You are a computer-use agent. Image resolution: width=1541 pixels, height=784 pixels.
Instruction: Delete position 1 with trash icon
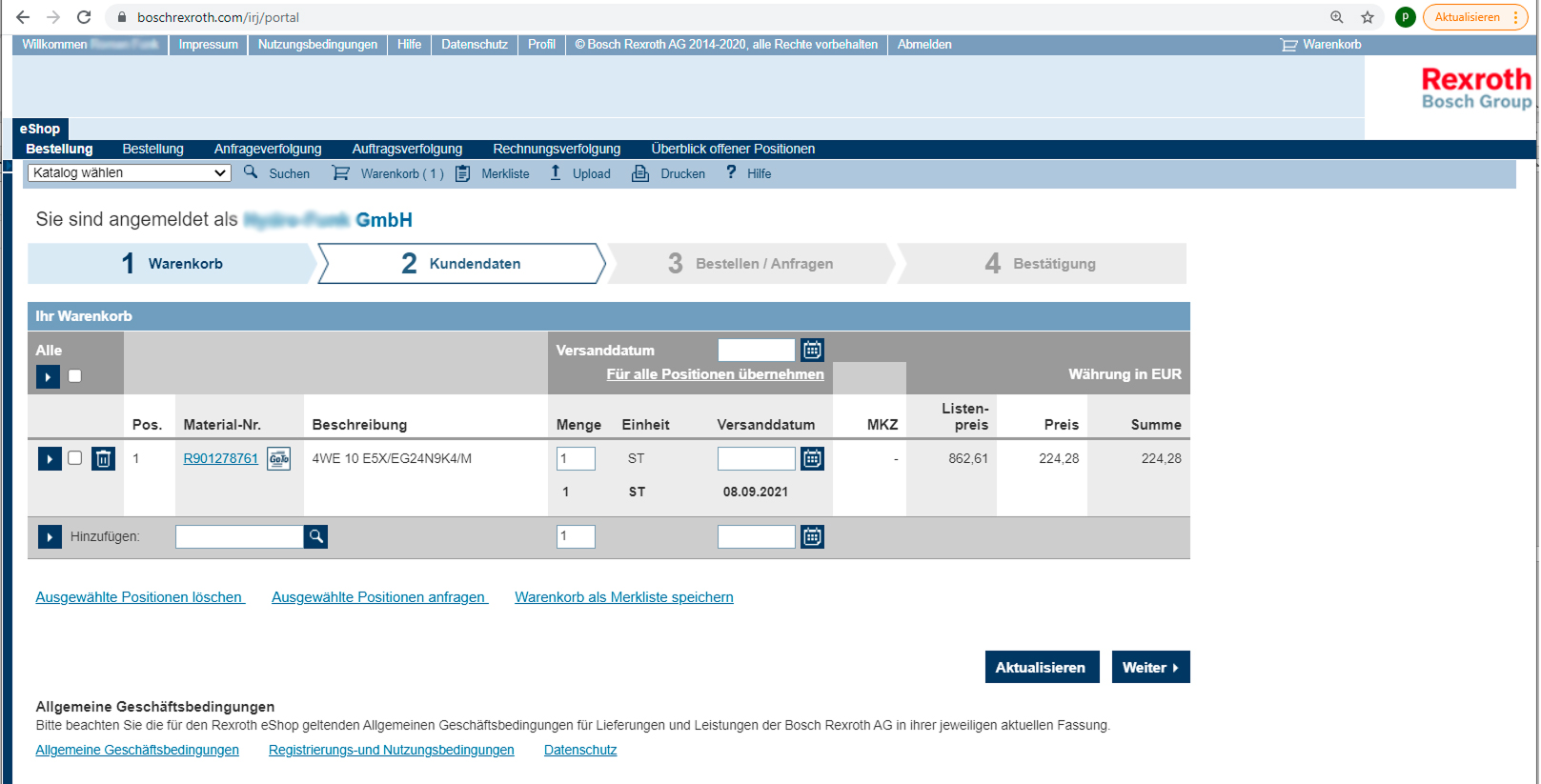(103, 459)
